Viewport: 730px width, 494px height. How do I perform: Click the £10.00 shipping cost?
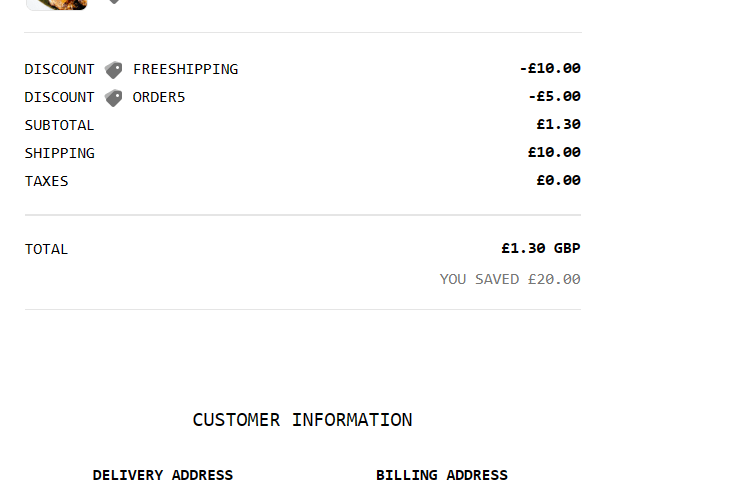point(554,152)
